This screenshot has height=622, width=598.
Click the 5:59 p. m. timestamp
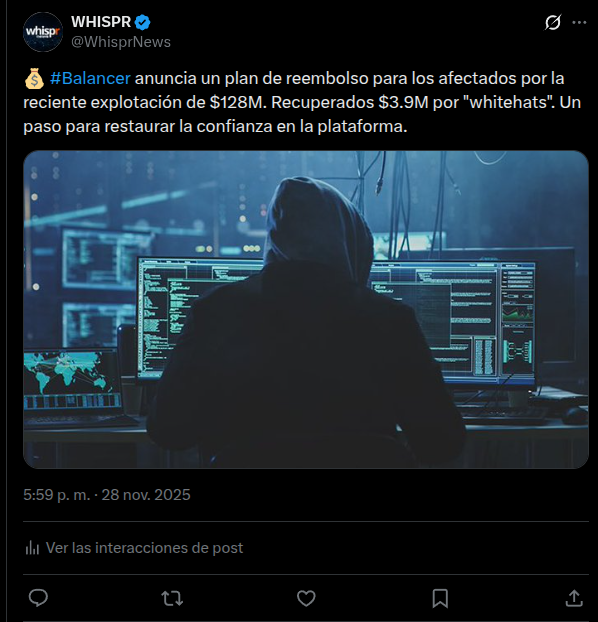[57, 495]
